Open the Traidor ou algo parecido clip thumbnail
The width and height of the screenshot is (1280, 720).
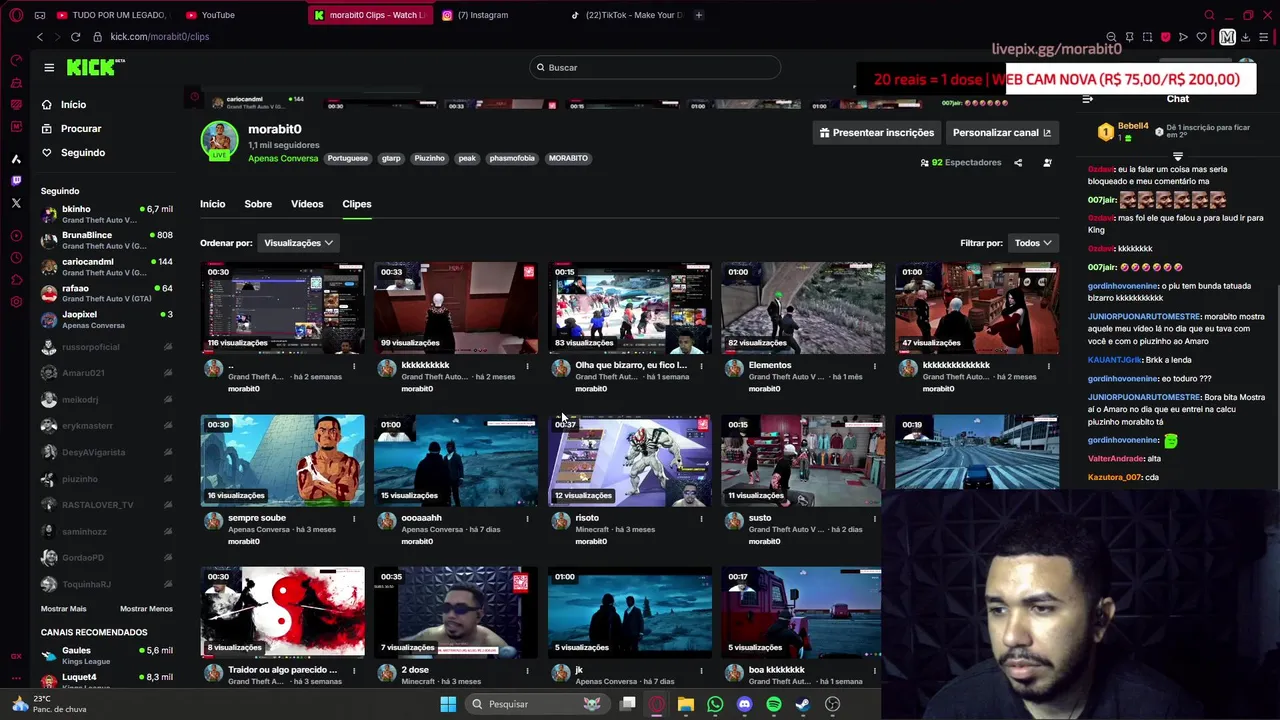(x=282, y=613)
